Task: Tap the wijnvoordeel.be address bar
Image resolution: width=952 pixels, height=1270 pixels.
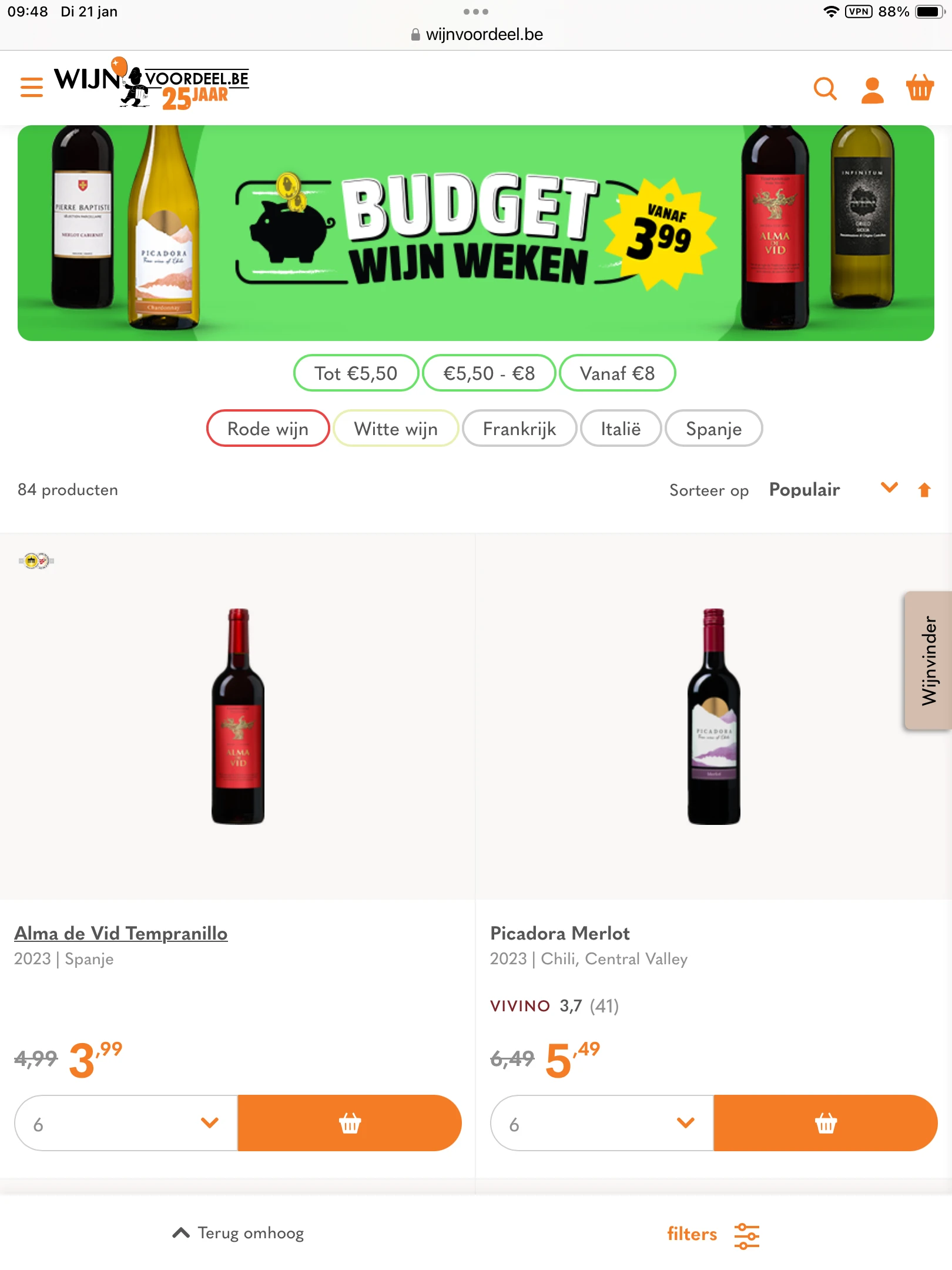Action: 476,35
